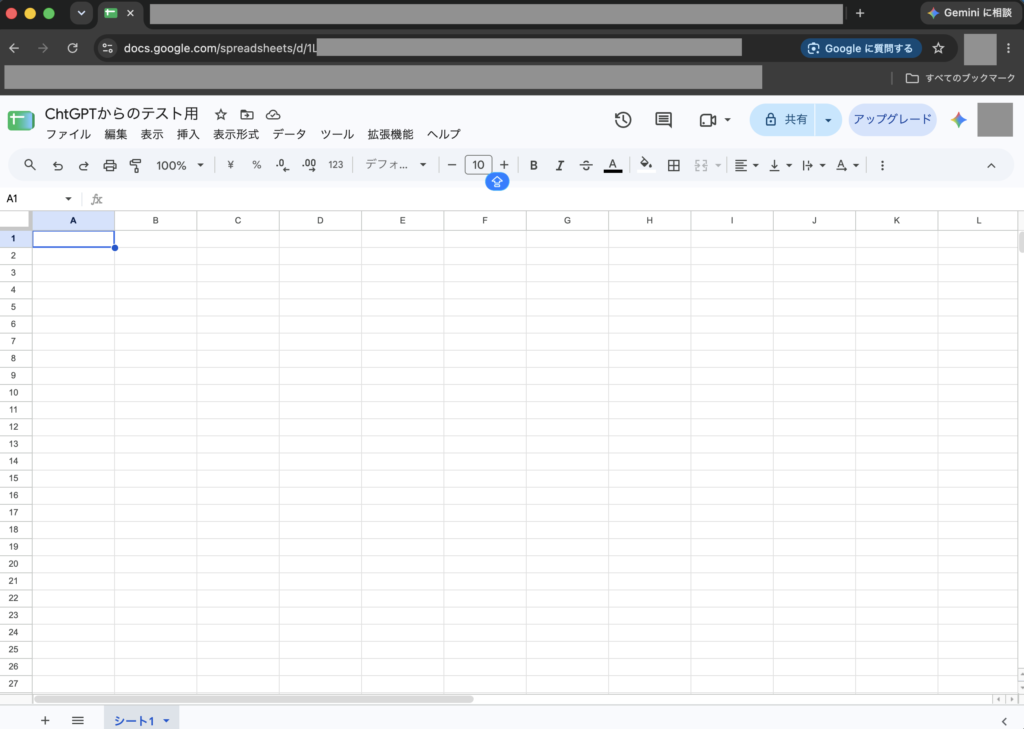This screenshot has height=729, width=1024.
Task: Select row 10 header
Action: pos(14,393)
